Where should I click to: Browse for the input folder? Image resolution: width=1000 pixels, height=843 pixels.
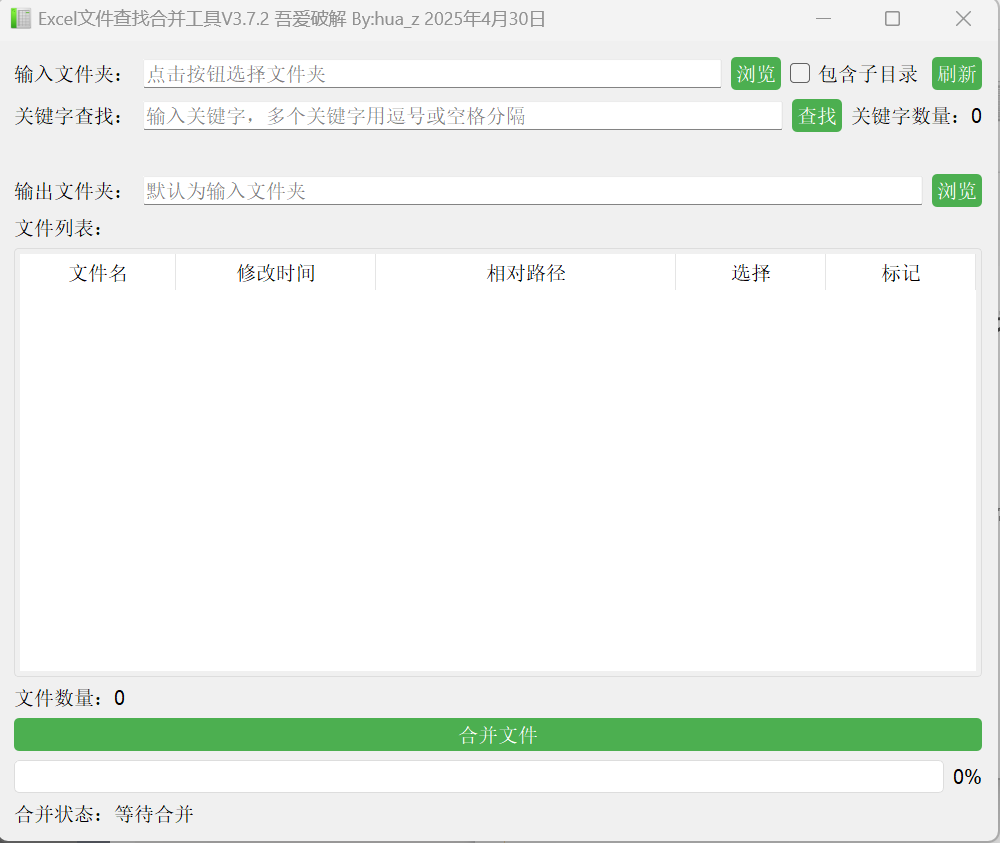tap(755, 74)
